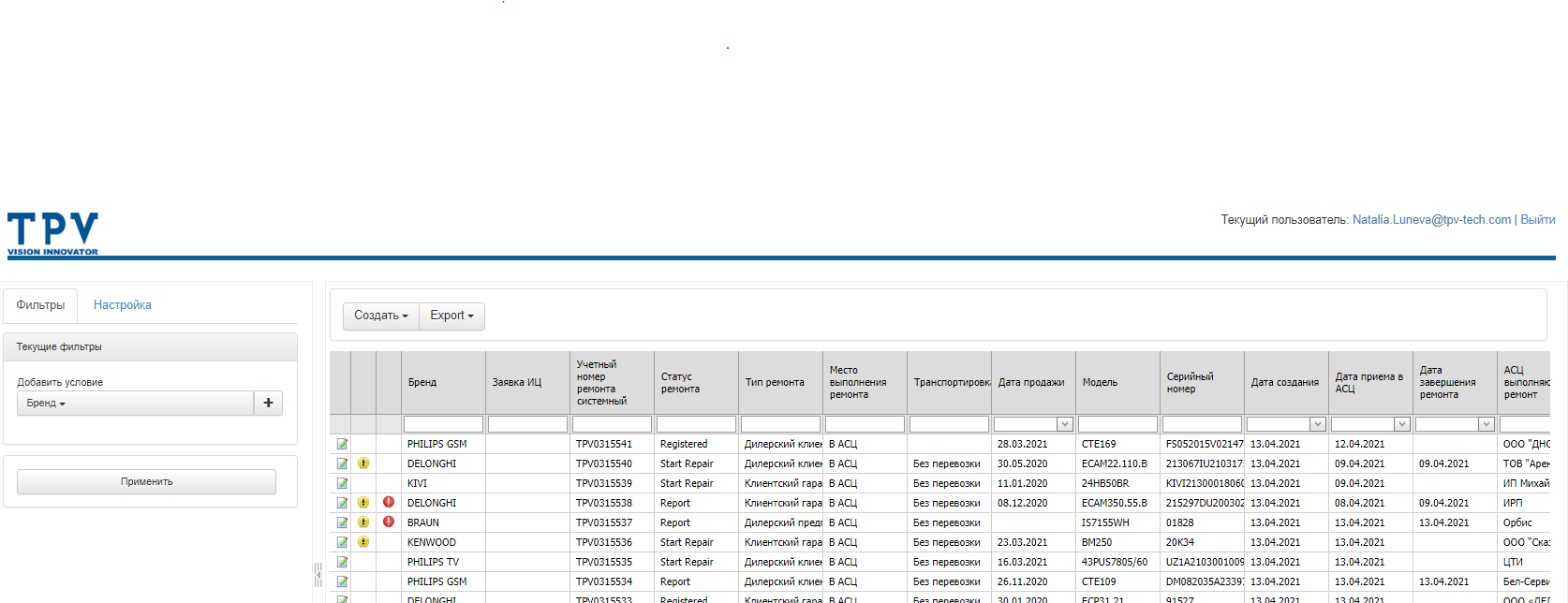
Task: Sort by the Модель column header
Action: 1117,382
